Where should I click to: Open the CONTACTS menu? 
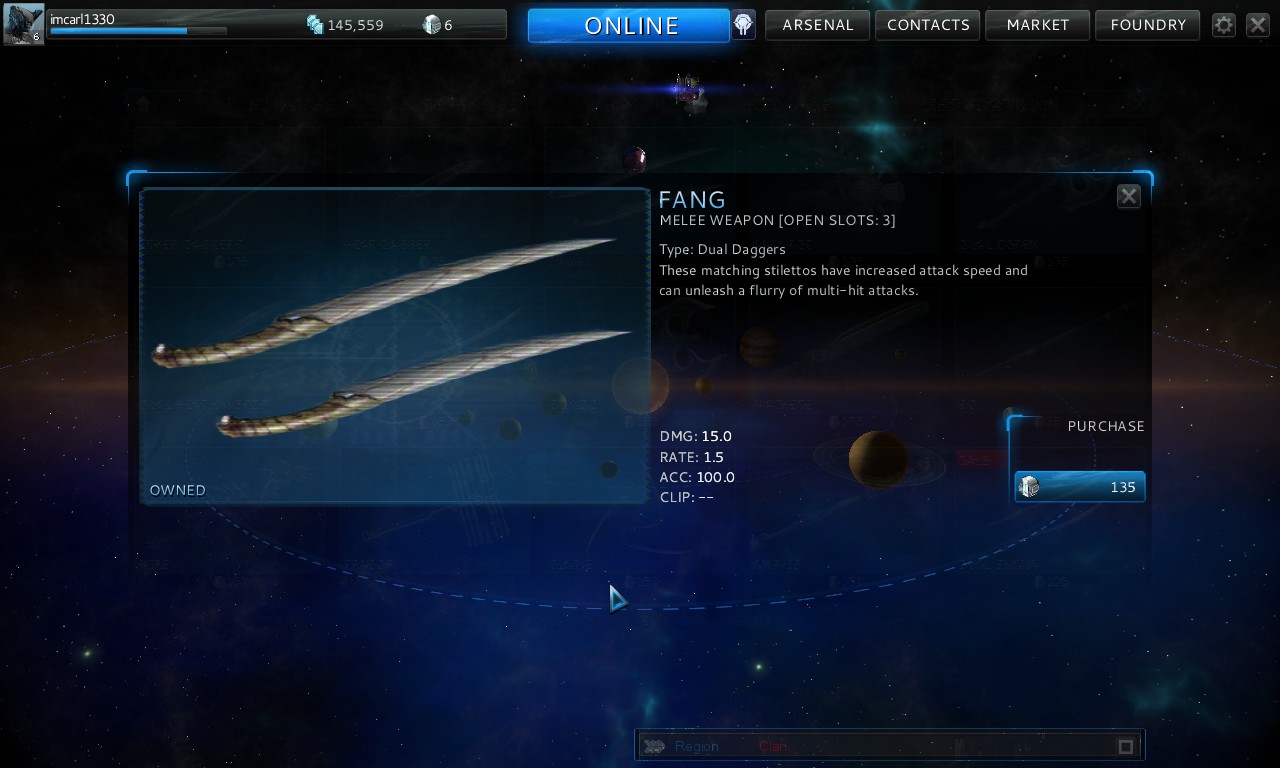point(928,25)
